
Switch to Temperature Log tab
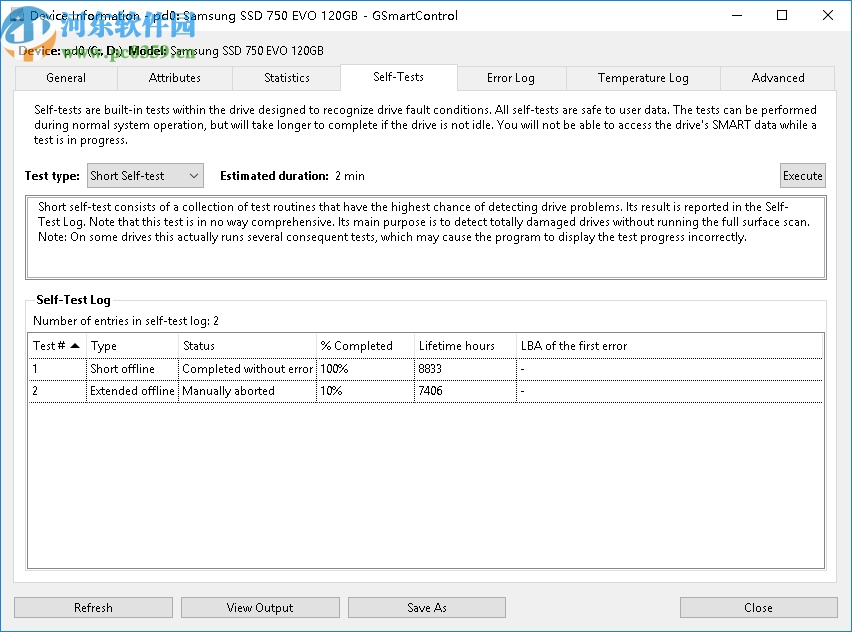pyautogui.click(x=643, y=78)
